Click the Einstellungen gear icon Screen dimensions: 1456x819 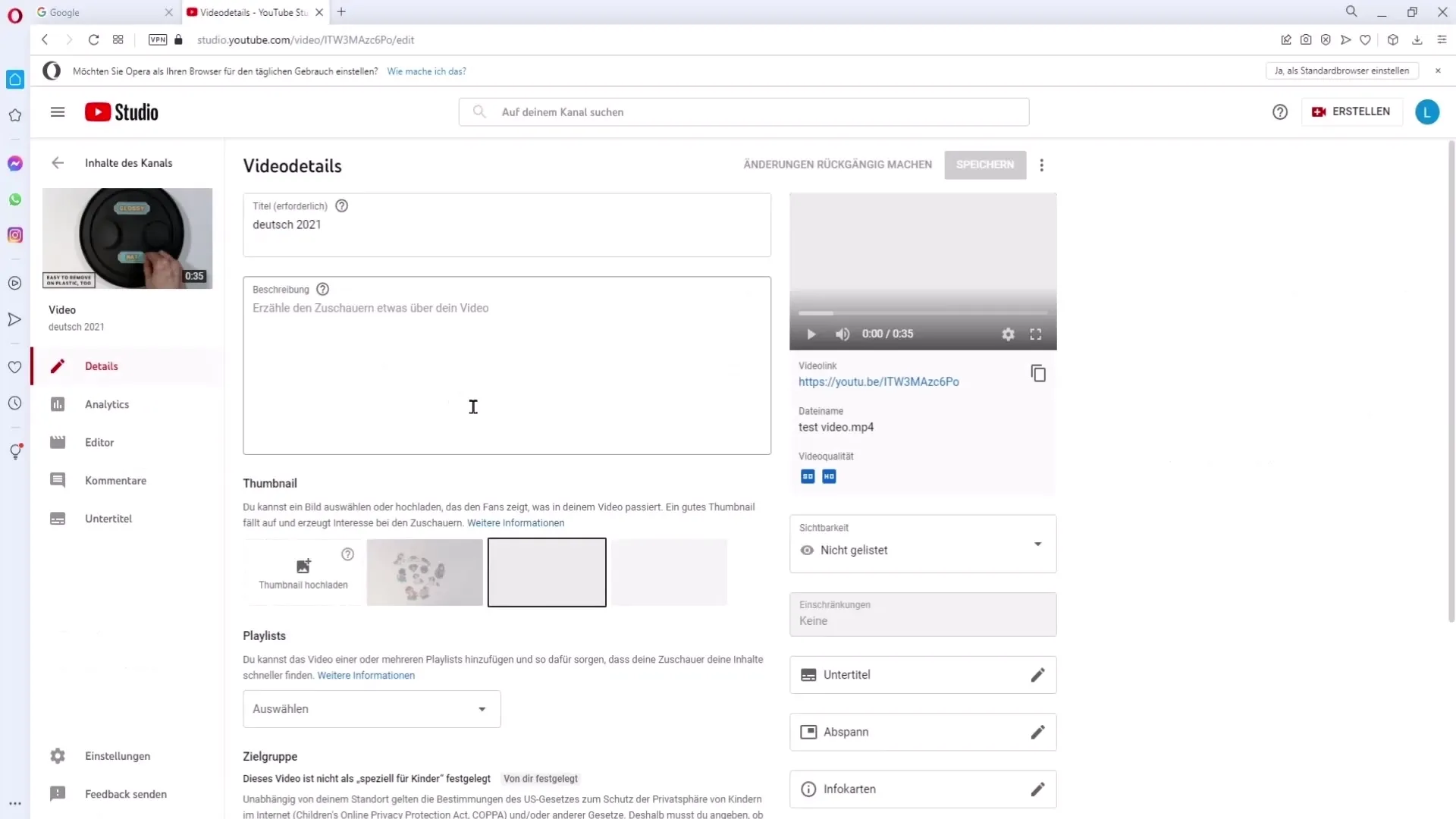(56, 756)
